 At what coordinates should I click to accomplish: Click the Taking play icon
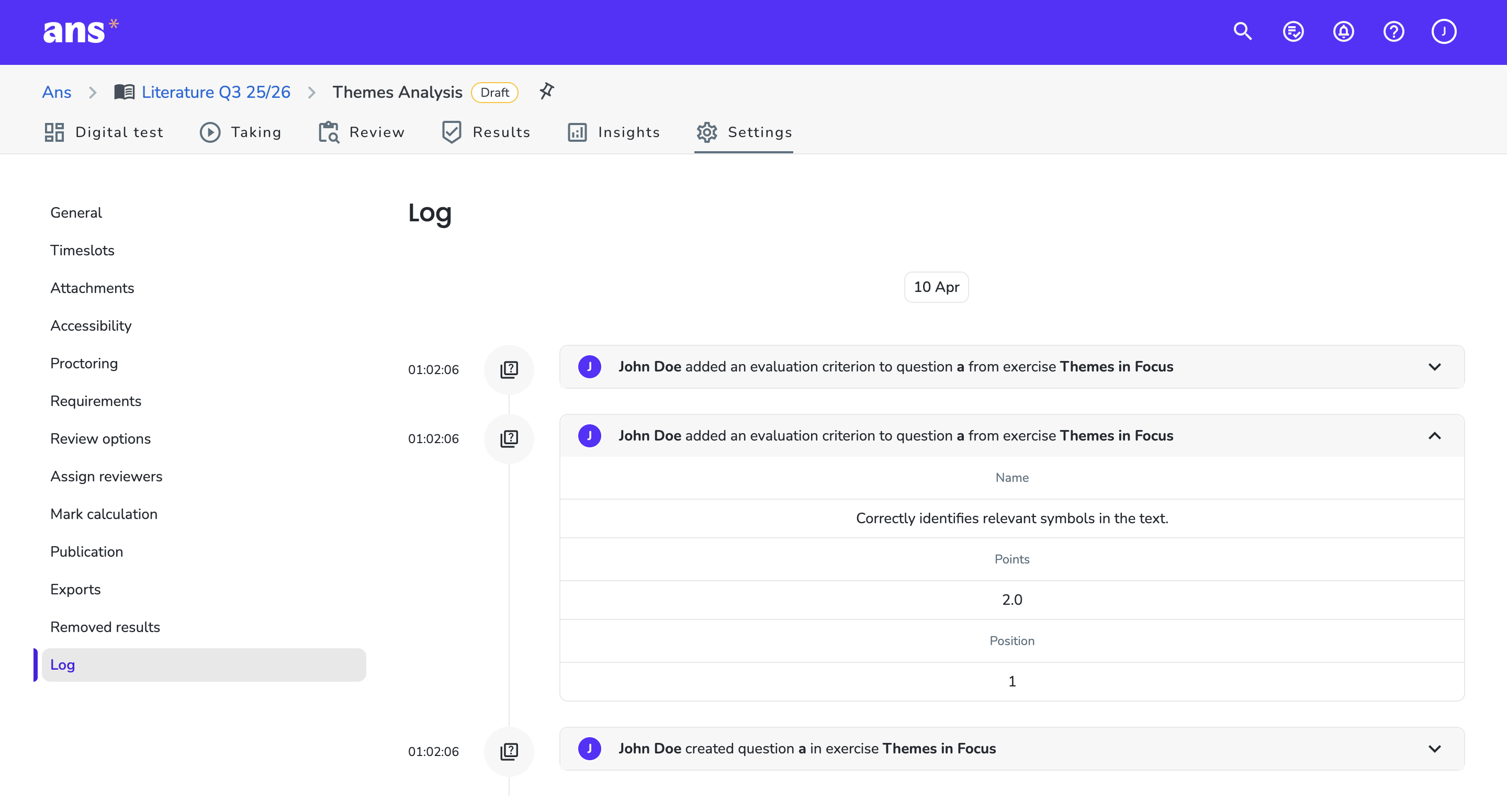210,132
